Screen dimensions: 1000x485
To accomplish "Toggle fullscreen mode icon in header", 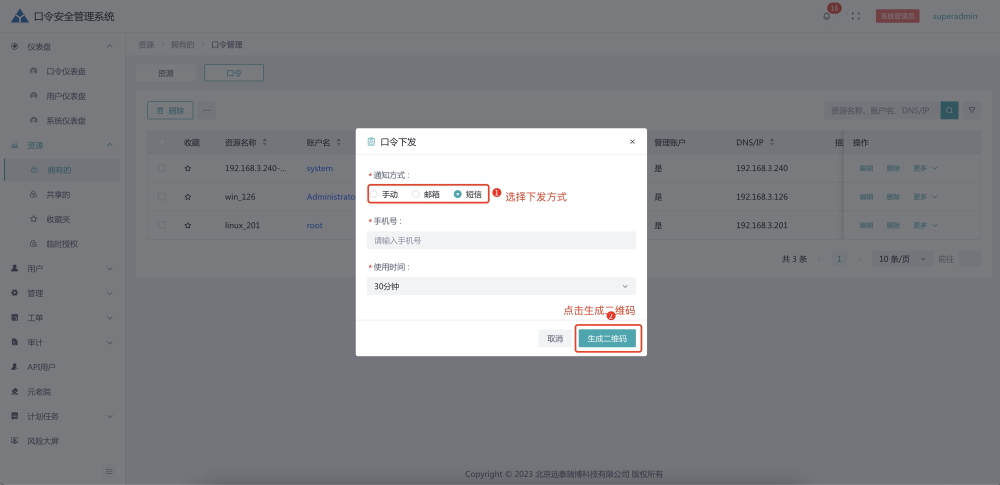I will (855, 16).
